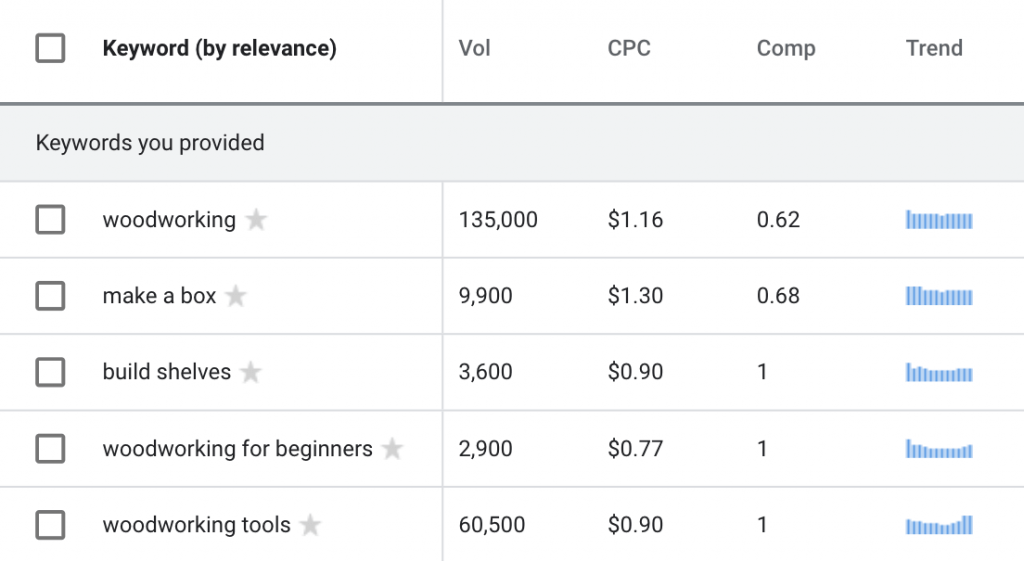Screen dimensions: 1024x561
Task: Open trend chart for woodworking for beginners
Action: click(x=939, y=449)
